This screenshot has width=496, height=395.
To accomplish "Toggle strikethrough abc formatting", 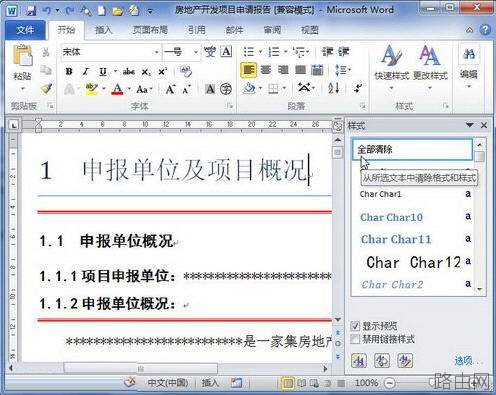I will pos(129,71).
